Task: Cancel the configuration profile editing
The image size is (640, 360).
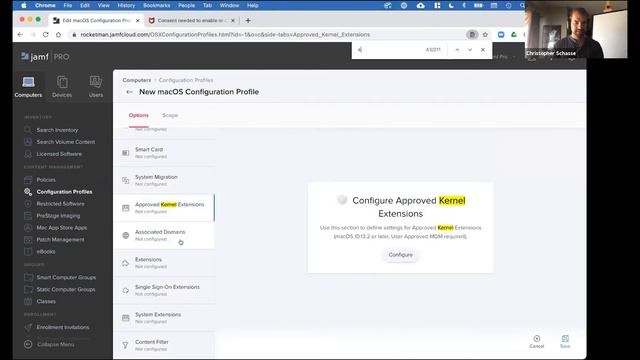Action: tap(537, 342)
